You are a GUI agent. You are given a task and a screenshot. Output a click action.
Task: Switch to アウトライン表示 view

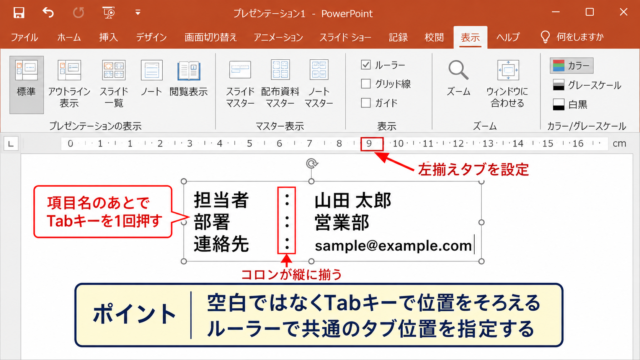tap(69, 84)
